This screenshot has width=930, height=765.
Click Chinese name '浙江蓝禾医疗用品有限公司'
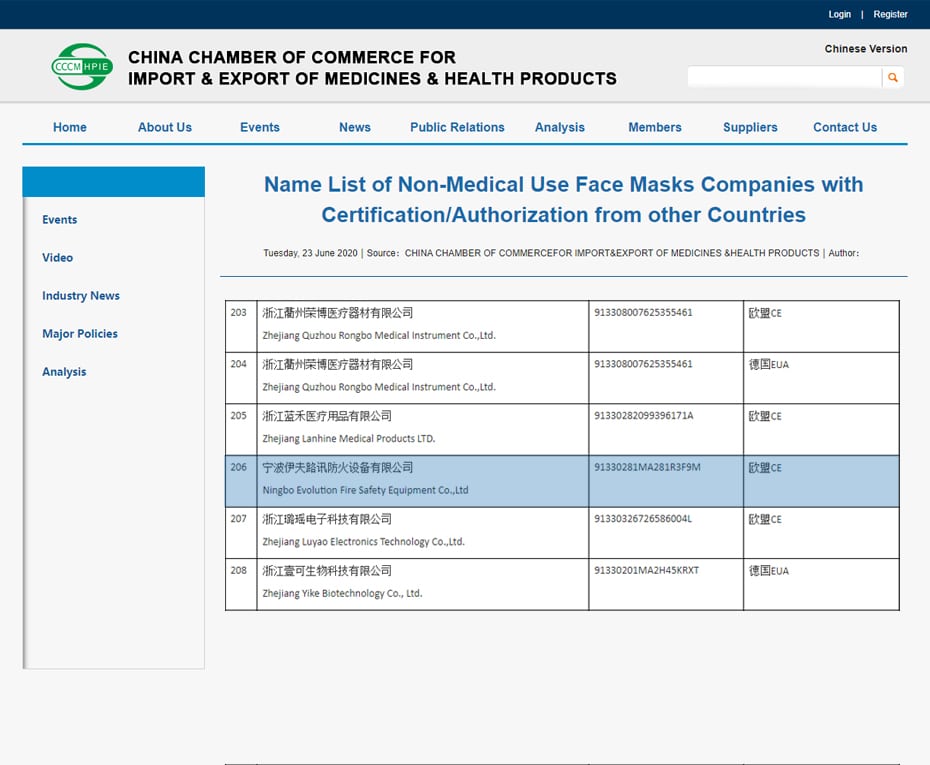click(x=327, y=416)
